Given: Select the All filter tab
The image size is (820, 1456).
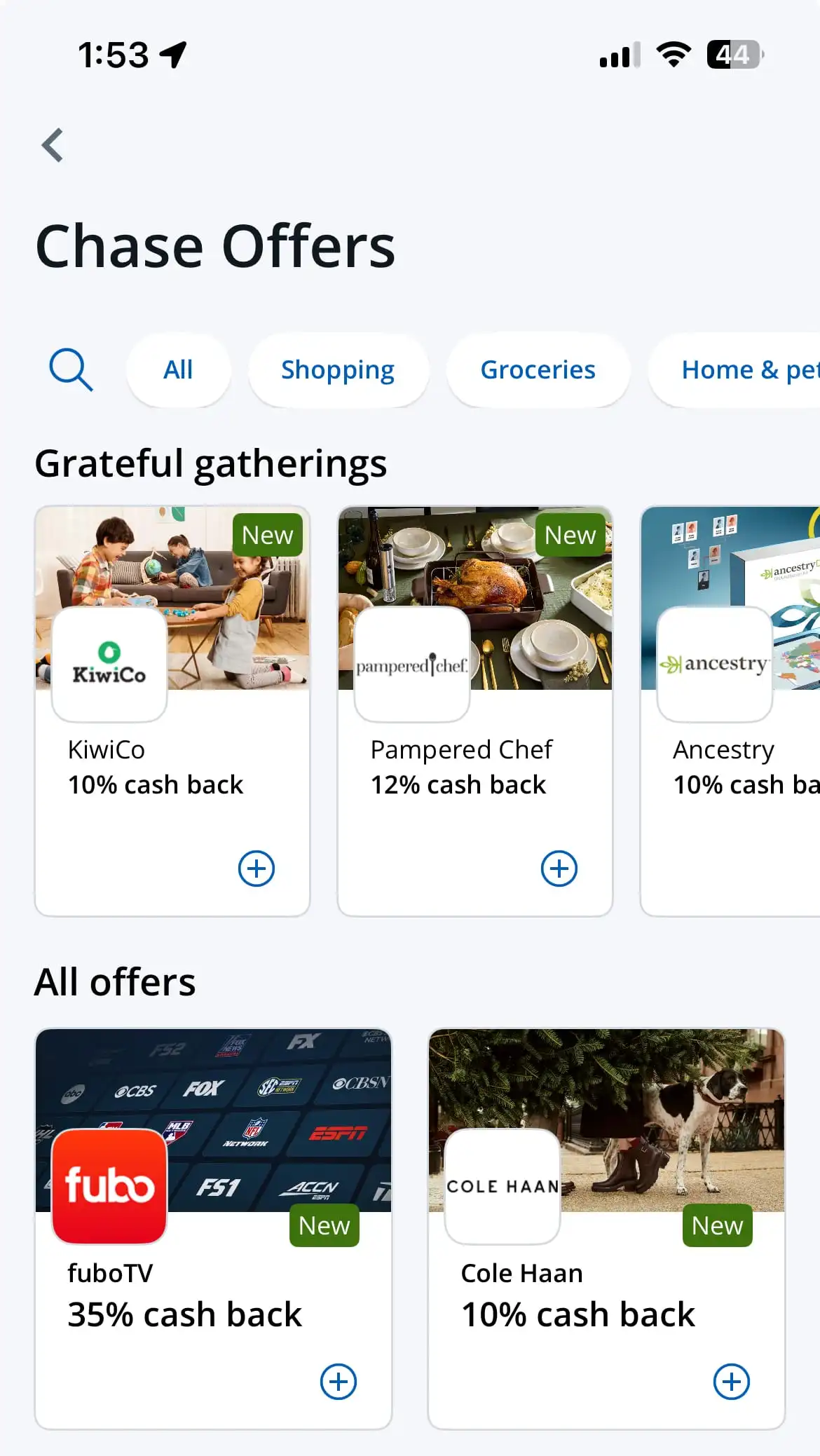Looking at the screenshot, I should click(178, 369).
